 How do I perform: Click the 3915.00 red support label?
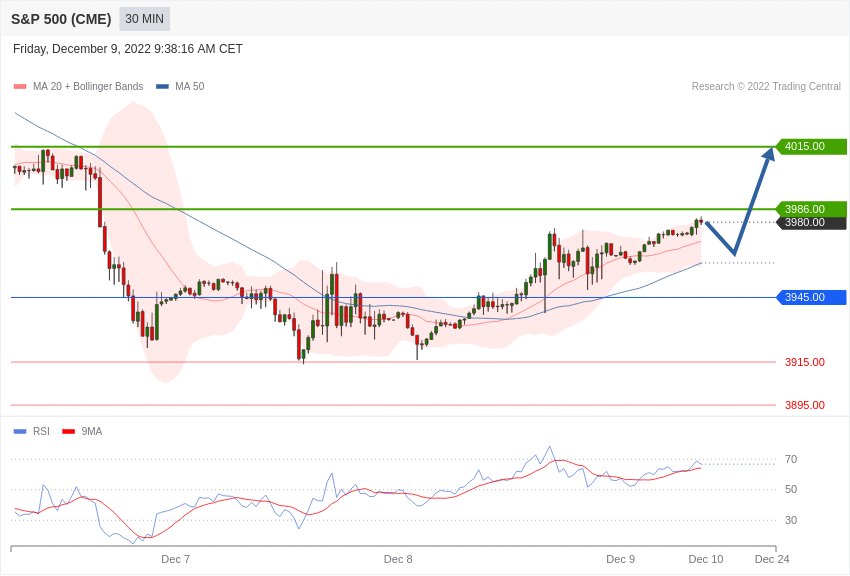(x=804, y=362)
